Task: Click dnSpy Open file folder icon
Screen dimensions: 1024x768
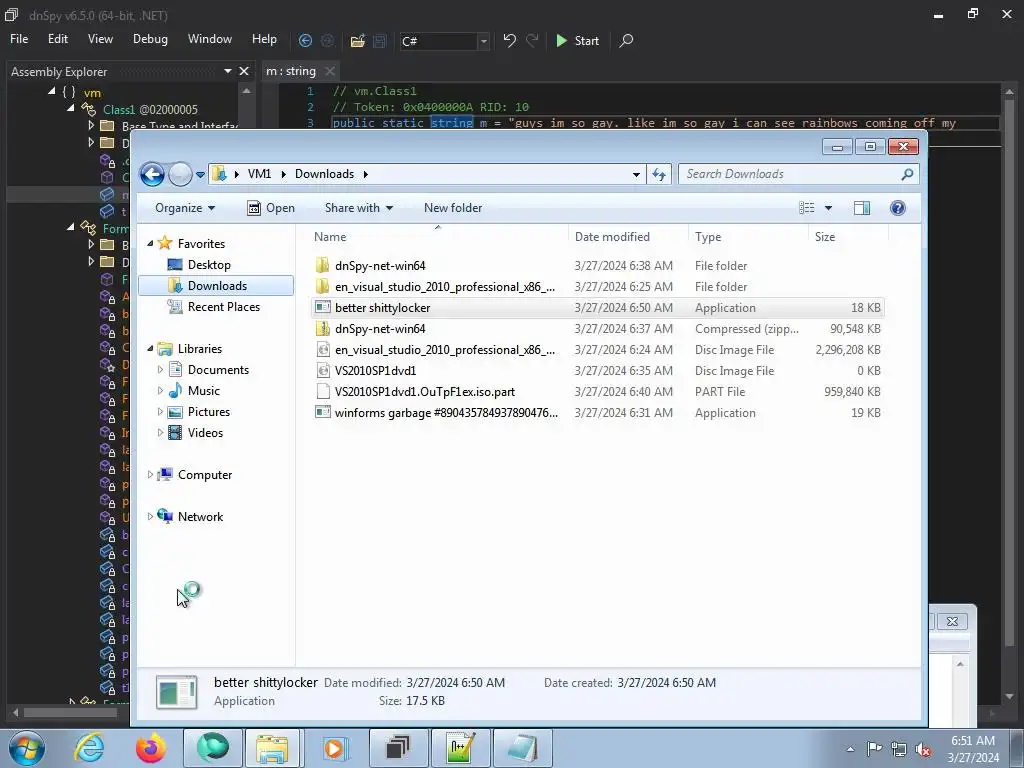Action: click(x=357, y=40)
